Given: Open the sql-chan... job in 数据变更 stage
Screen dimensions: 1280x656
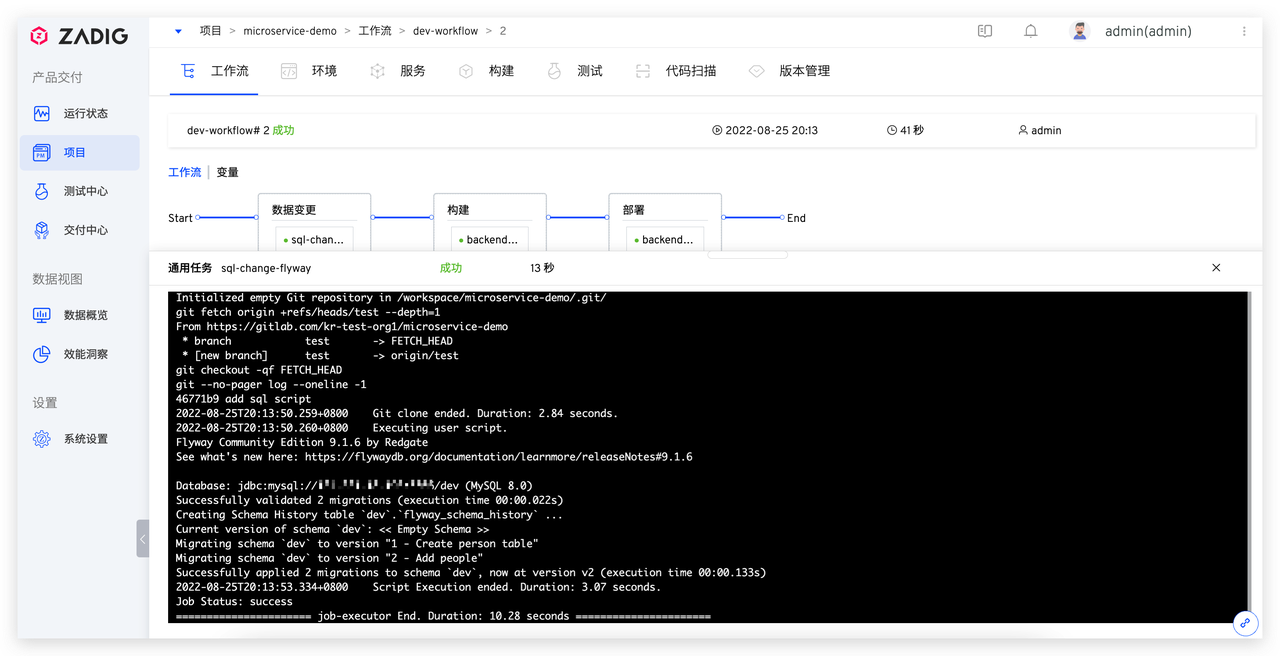Looking at the screenshot, I should (314, 240).
